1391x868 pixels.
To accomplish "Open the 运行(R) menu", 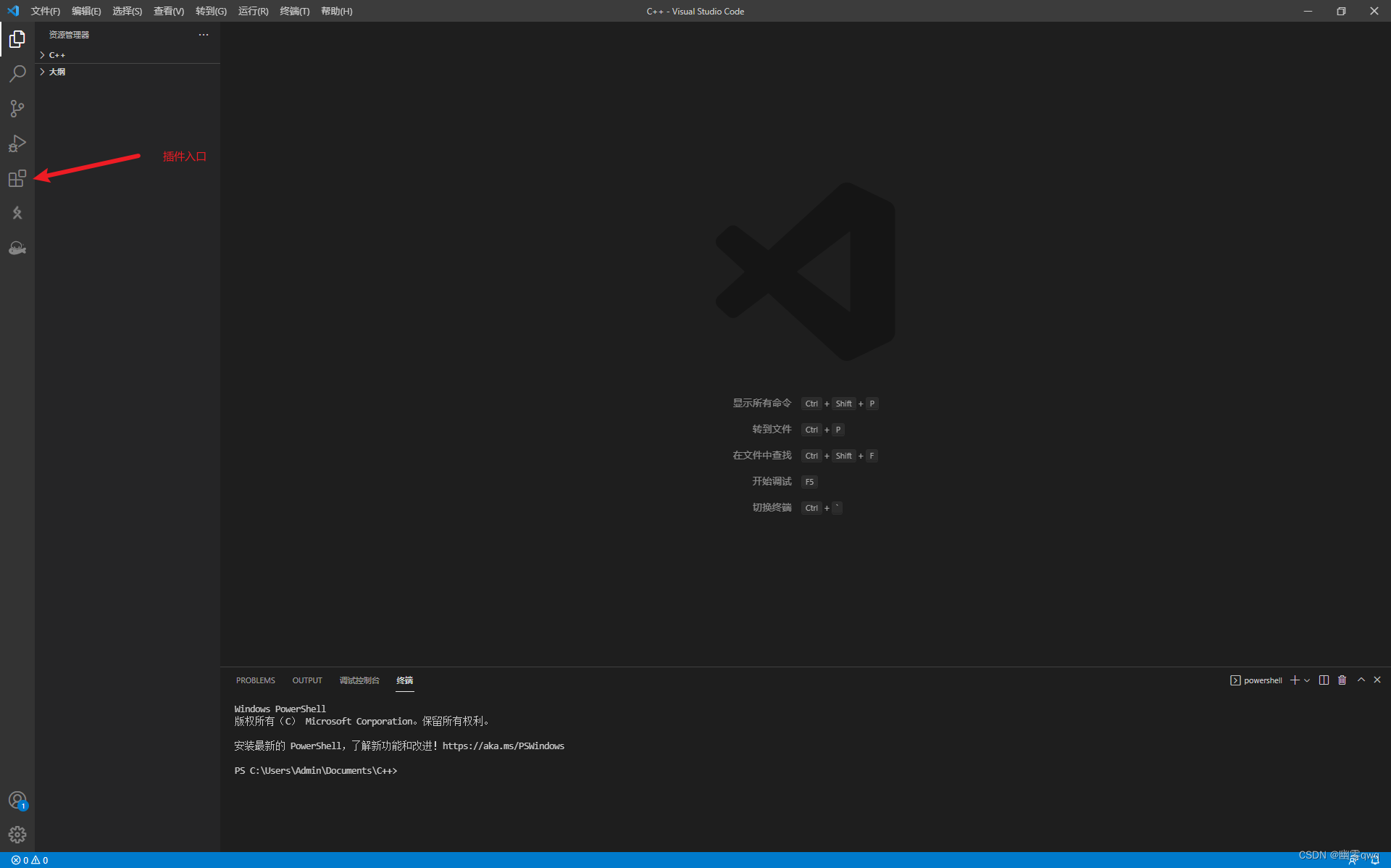I will pyautogui.click(x=253, y=11).
